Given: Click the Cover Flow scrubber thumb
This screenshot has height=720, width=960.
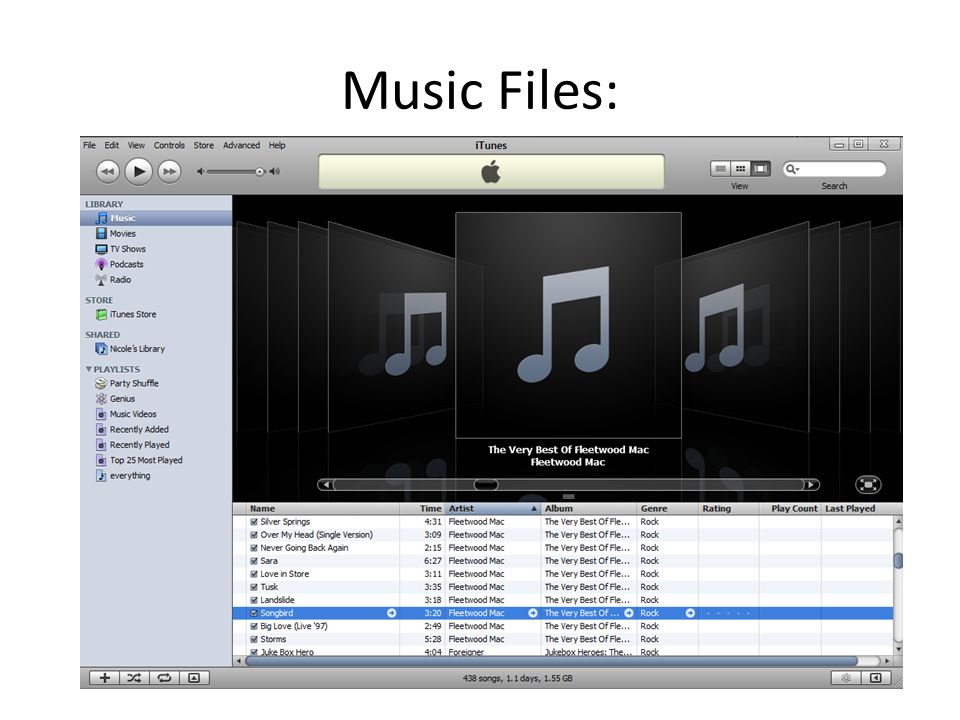Looking at the screenshot, I should pyautogui.click(x=486, y=485).
